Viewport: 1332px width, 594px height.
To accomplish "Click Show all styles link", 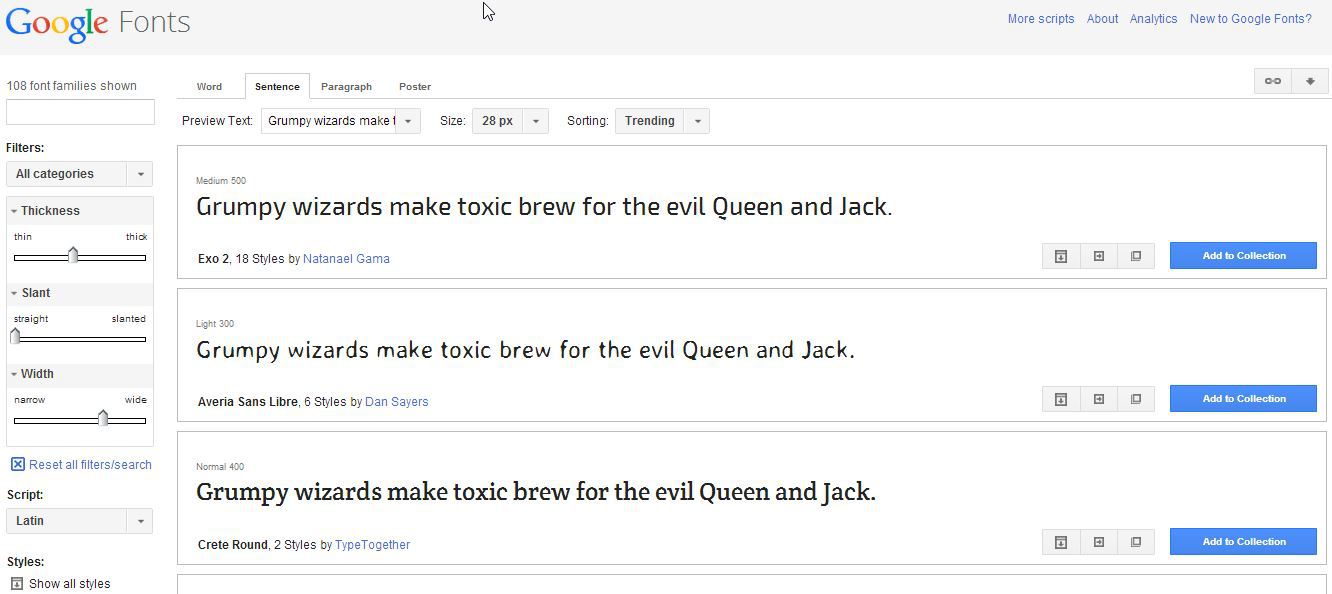I will [x=70, y=584].
